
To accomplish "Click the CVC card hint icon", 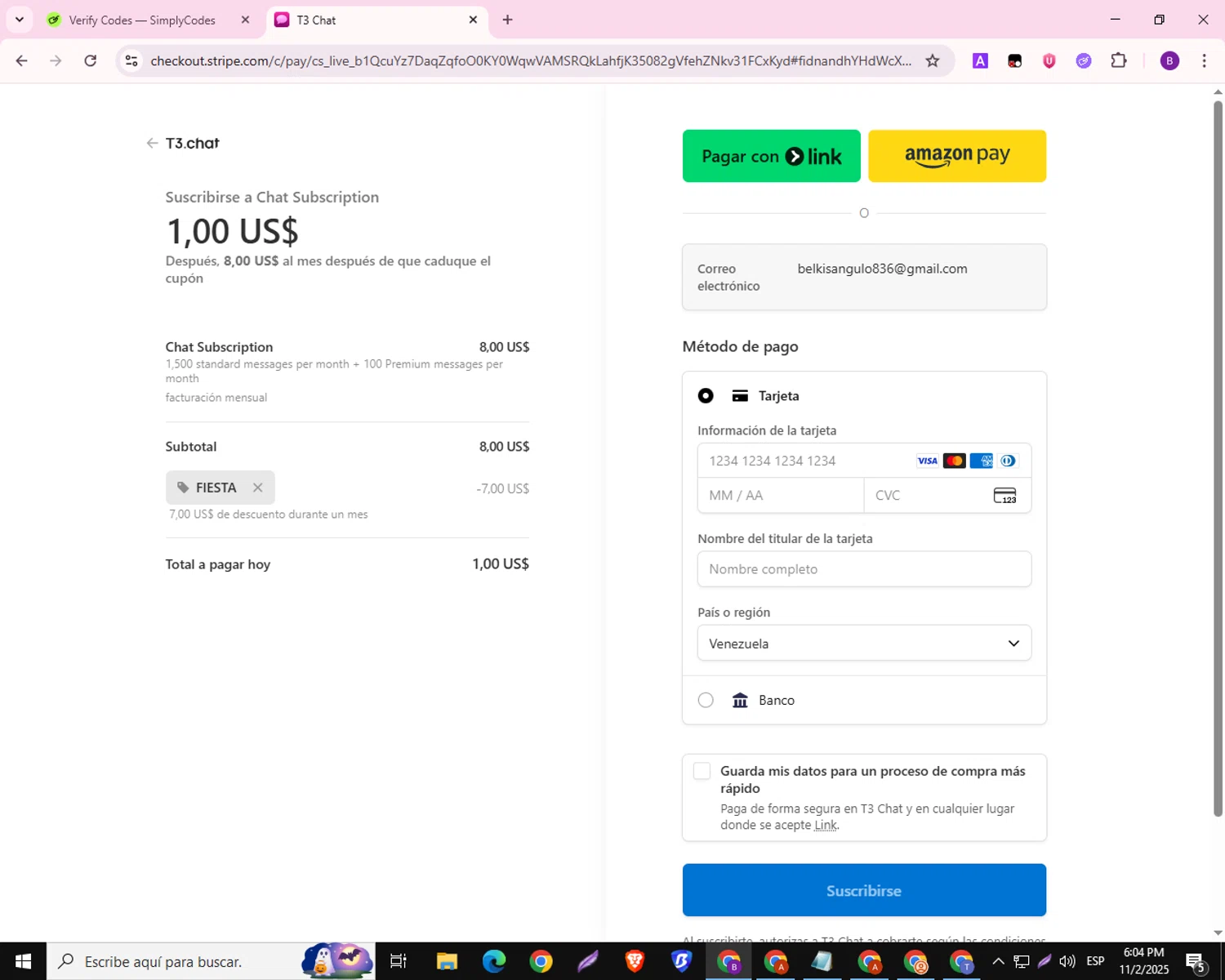I will click(1004, 495).
